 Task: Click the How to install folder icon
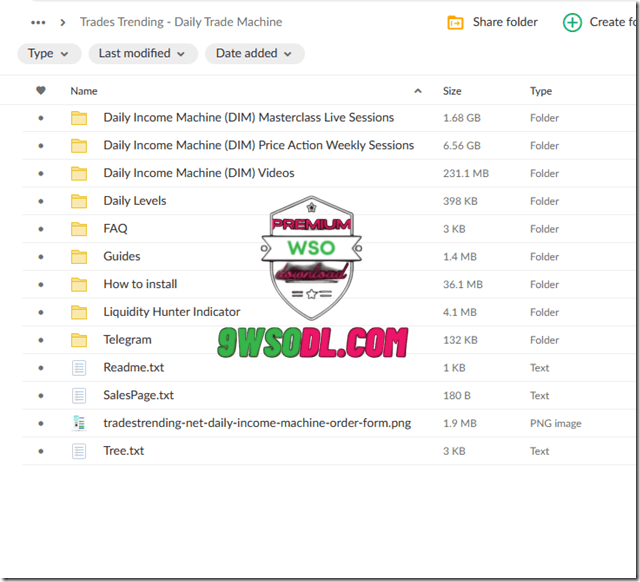click(x=79, y=284)
